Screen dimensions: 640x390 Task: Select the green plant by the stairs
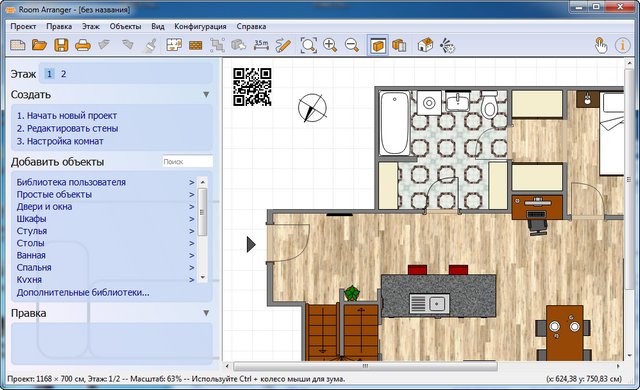coord(352,293)
